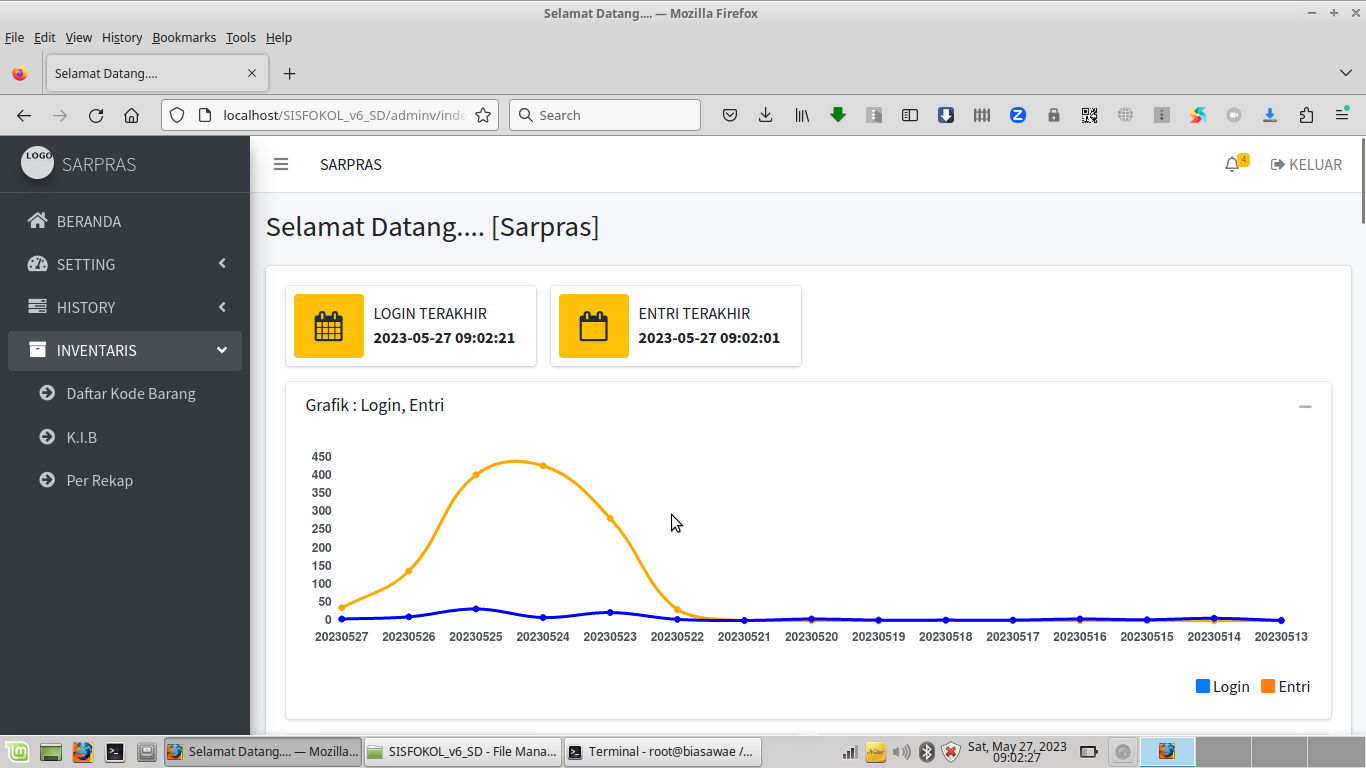
Task: Click the Firefox search box
Action: click(x=605, y=115)
